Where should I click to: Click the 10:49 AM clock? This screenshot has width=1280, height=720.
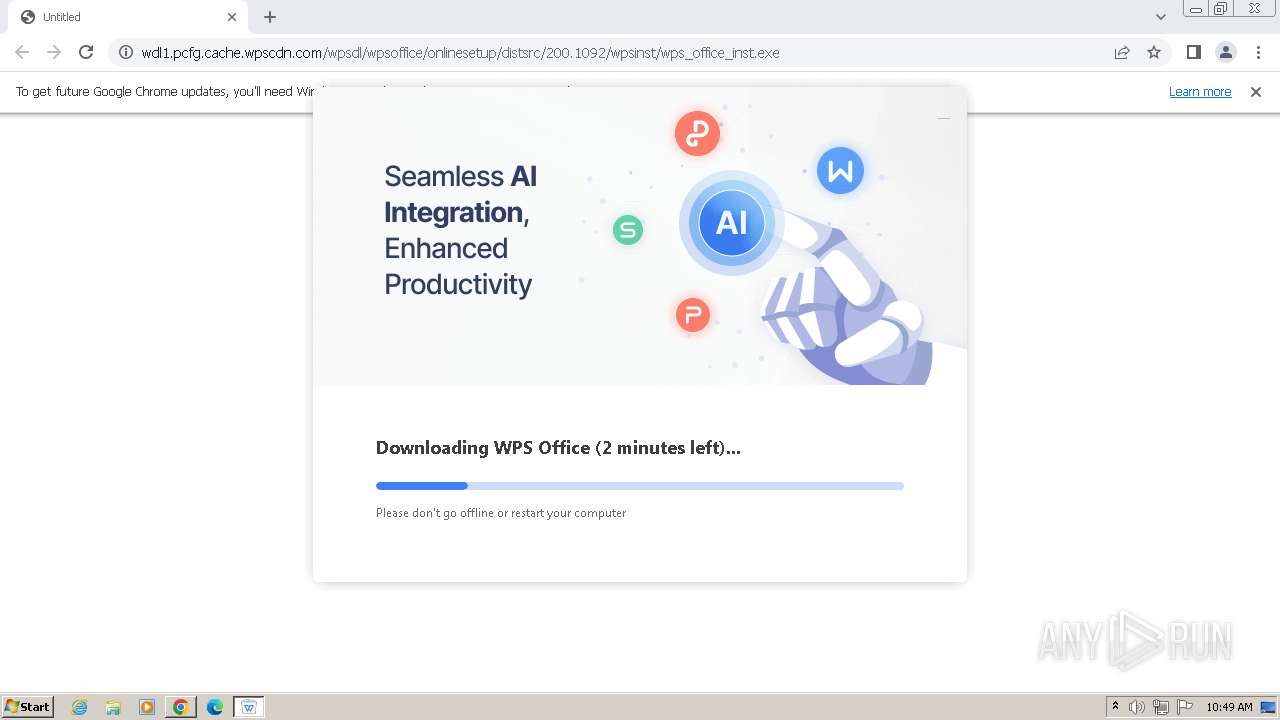tap(1229, 707)
